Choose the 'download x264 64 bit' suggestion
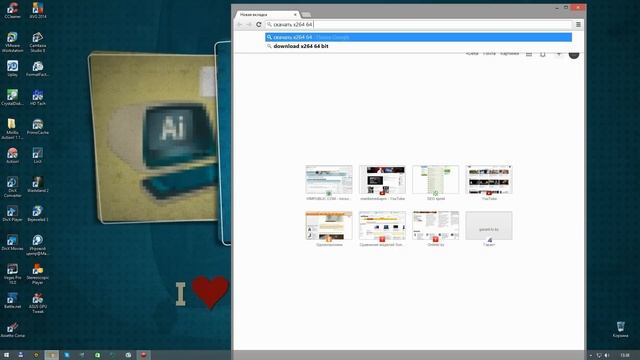This screenshot has height=360, width=640. tap(418, 46)
